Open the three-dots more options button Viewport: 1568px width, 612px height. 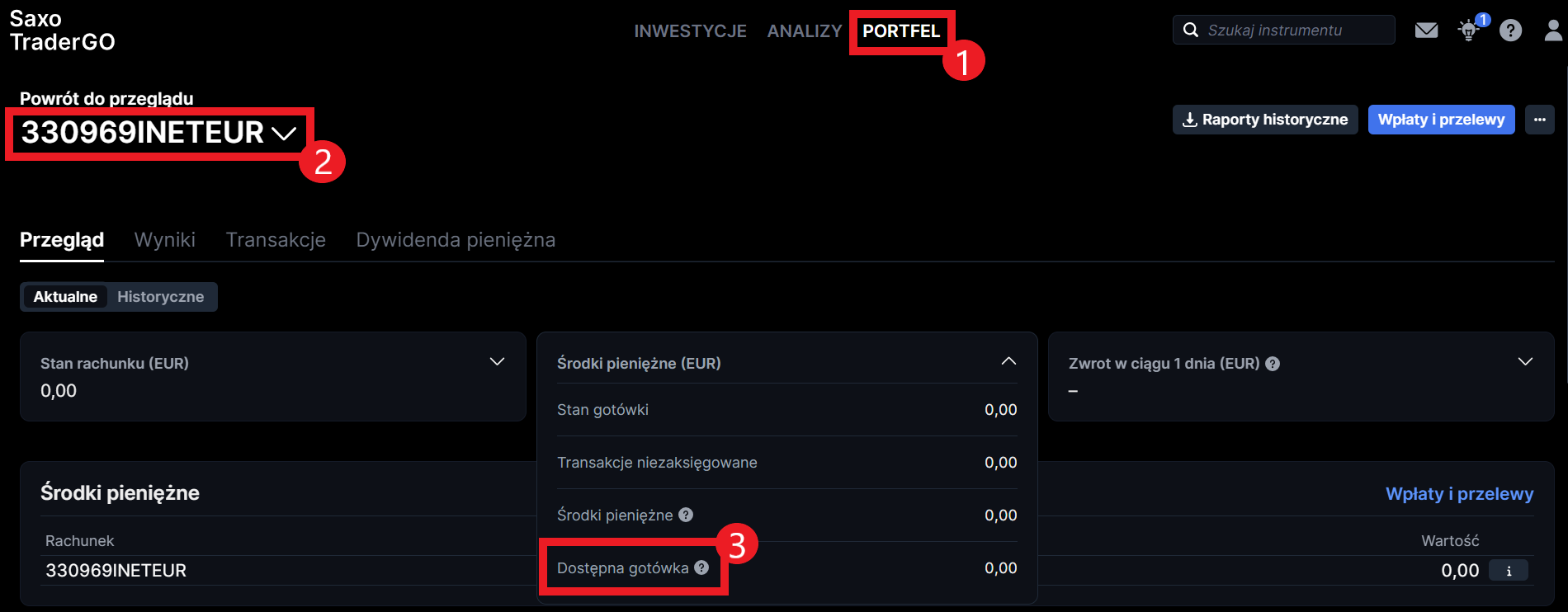tap(1540, 120)
